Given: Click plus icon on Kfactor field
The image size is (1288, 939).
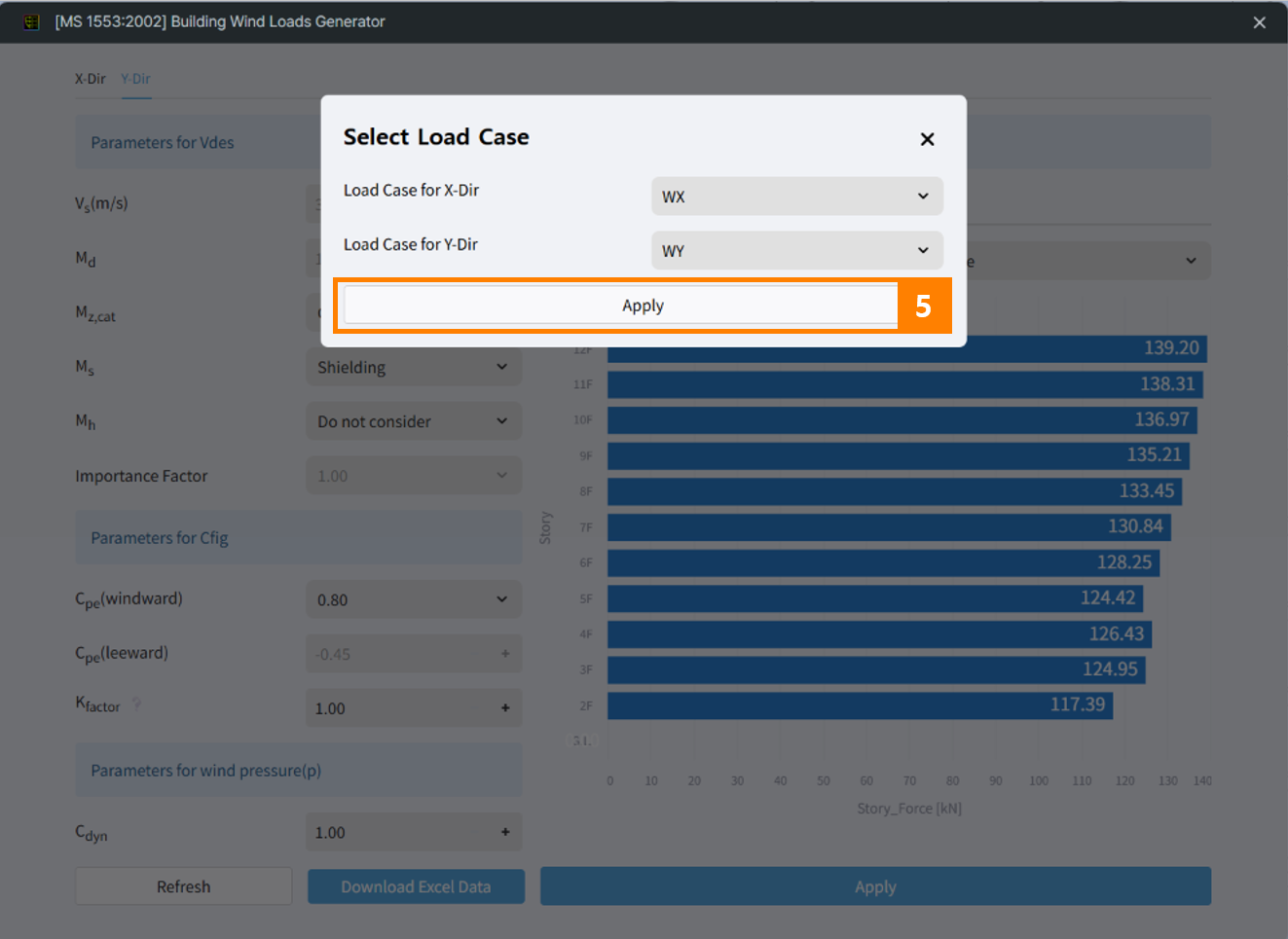Looking at the screenshot, I should click(x=505, y=708).
